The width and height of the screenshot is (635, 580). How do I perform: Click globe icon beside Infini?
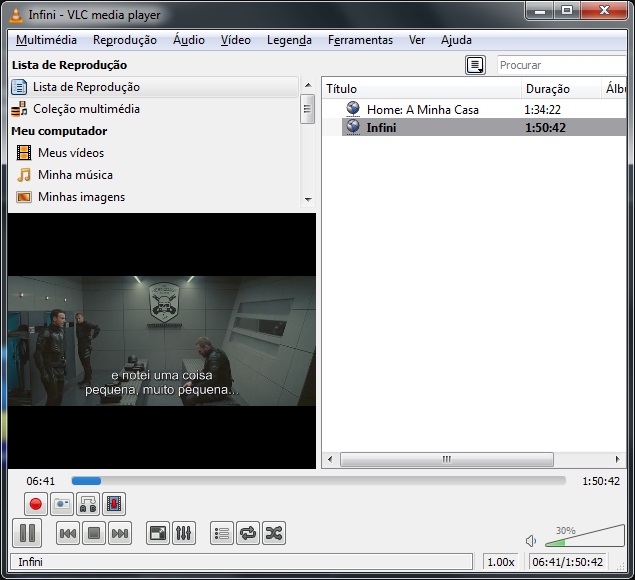tap(353, 126)
